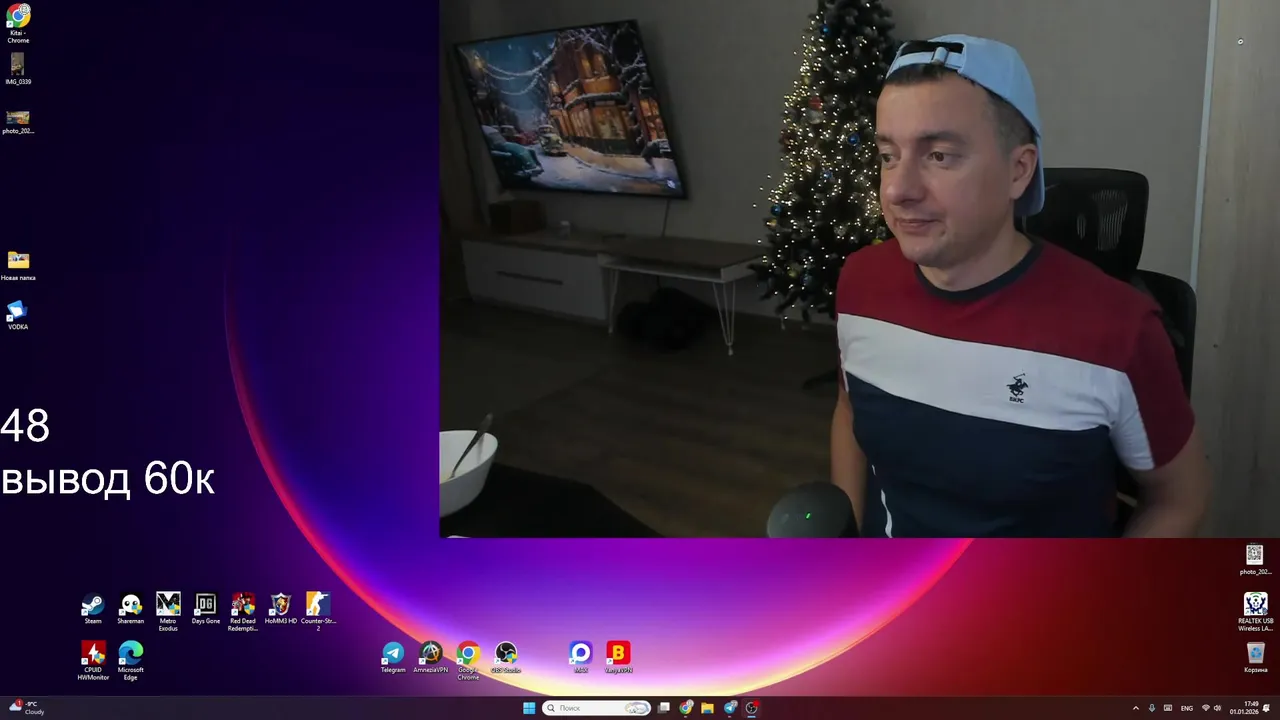Open the Windows Start menu
The width and height of the screenshot is (1280, 720).
click(529, 708)
